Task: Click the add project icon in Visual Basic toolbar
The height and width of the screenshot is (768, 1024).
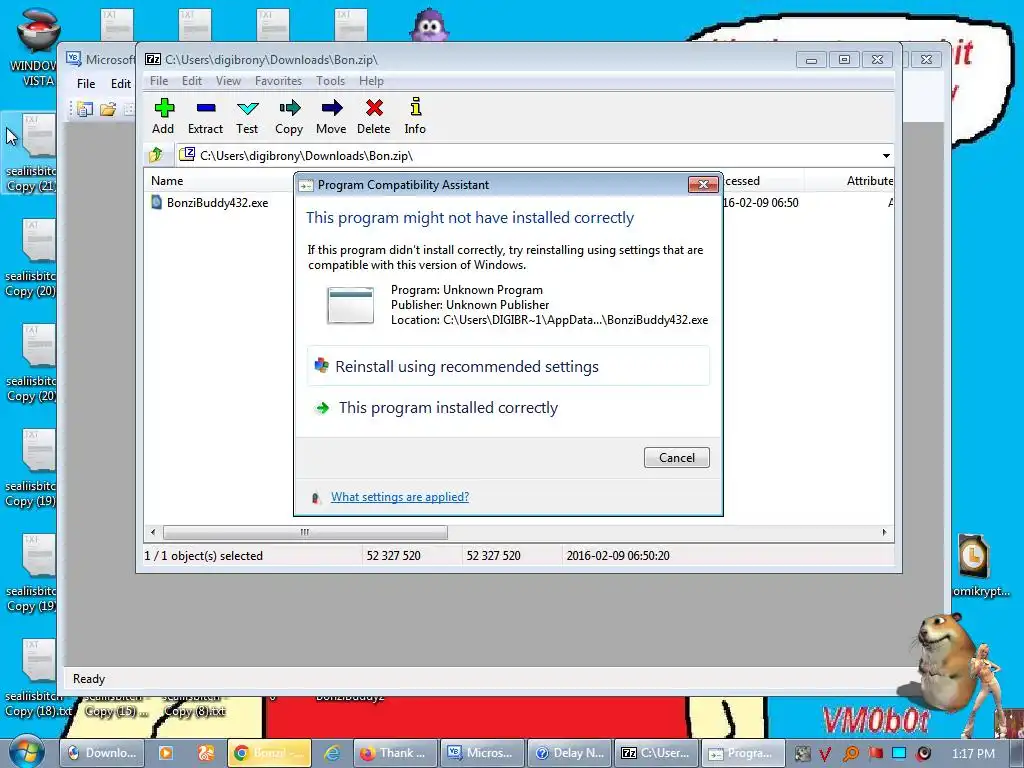Action: 84,109
